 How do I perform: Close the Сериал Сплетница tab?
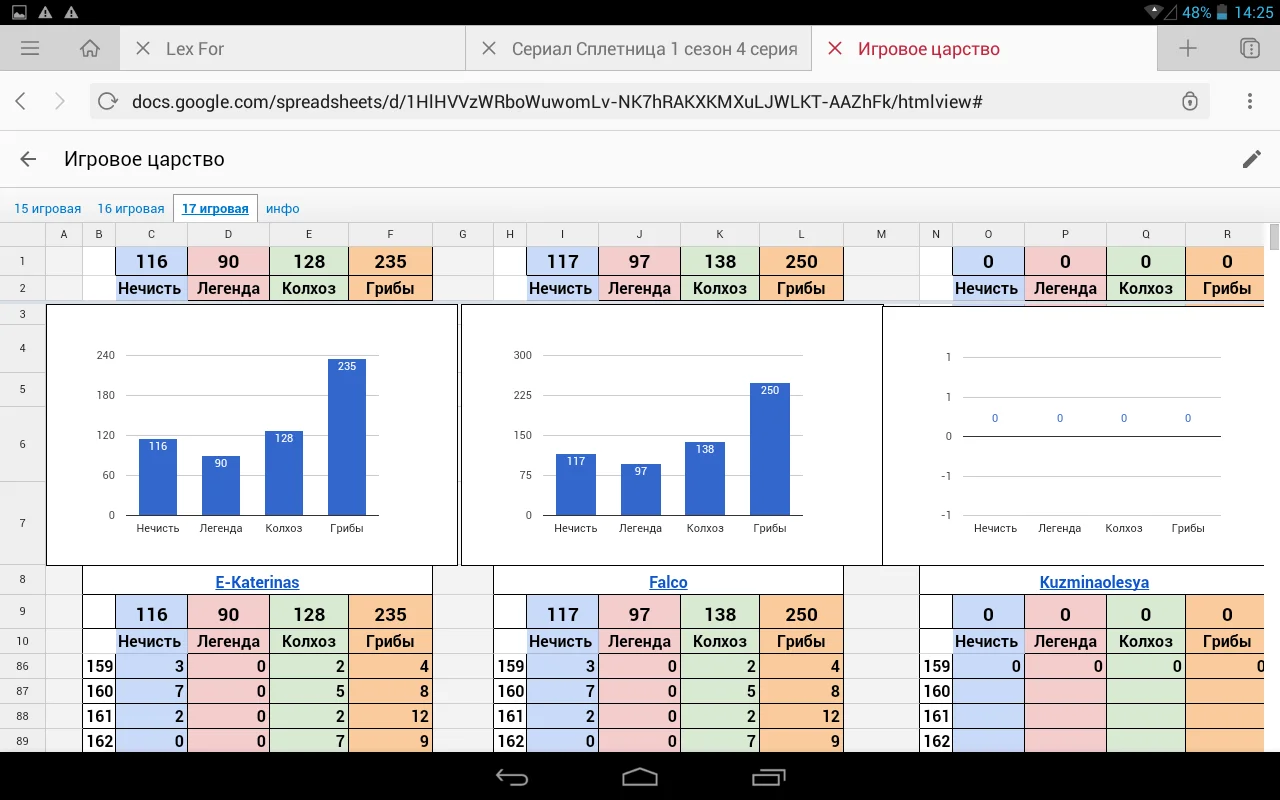click(489, 48)
